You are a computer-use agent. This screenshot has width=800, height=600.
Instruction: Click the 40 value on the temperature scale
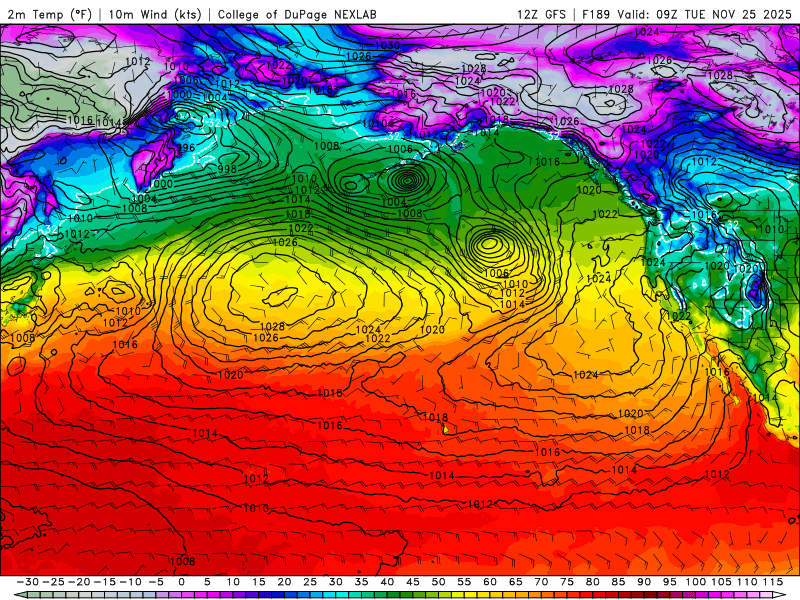[x=387, y=582]
